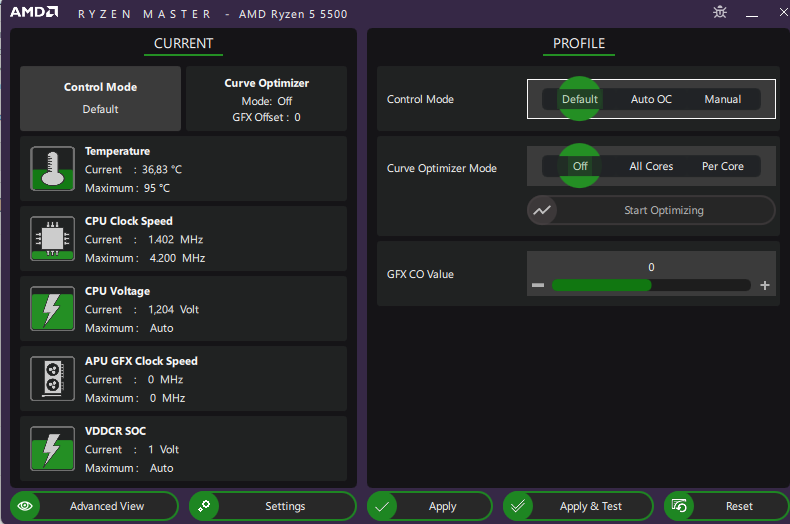
Task: Increase GFX CO Value with plus
Action: [x=765, y=285]
